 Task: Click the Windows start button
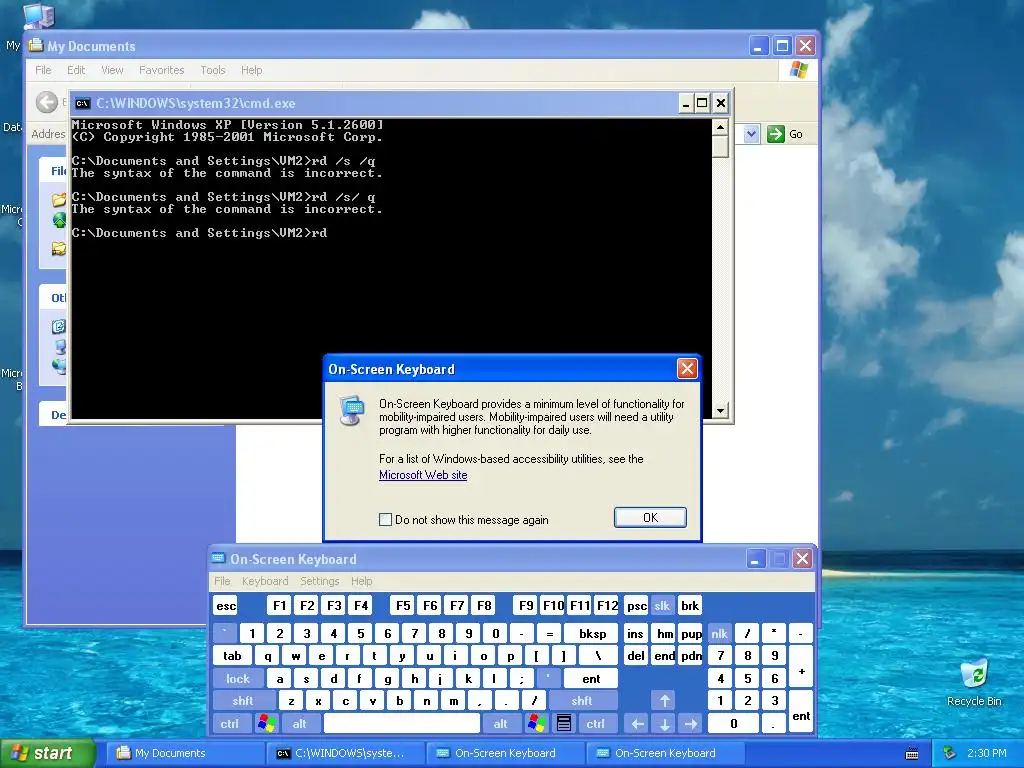click(47, 753)
